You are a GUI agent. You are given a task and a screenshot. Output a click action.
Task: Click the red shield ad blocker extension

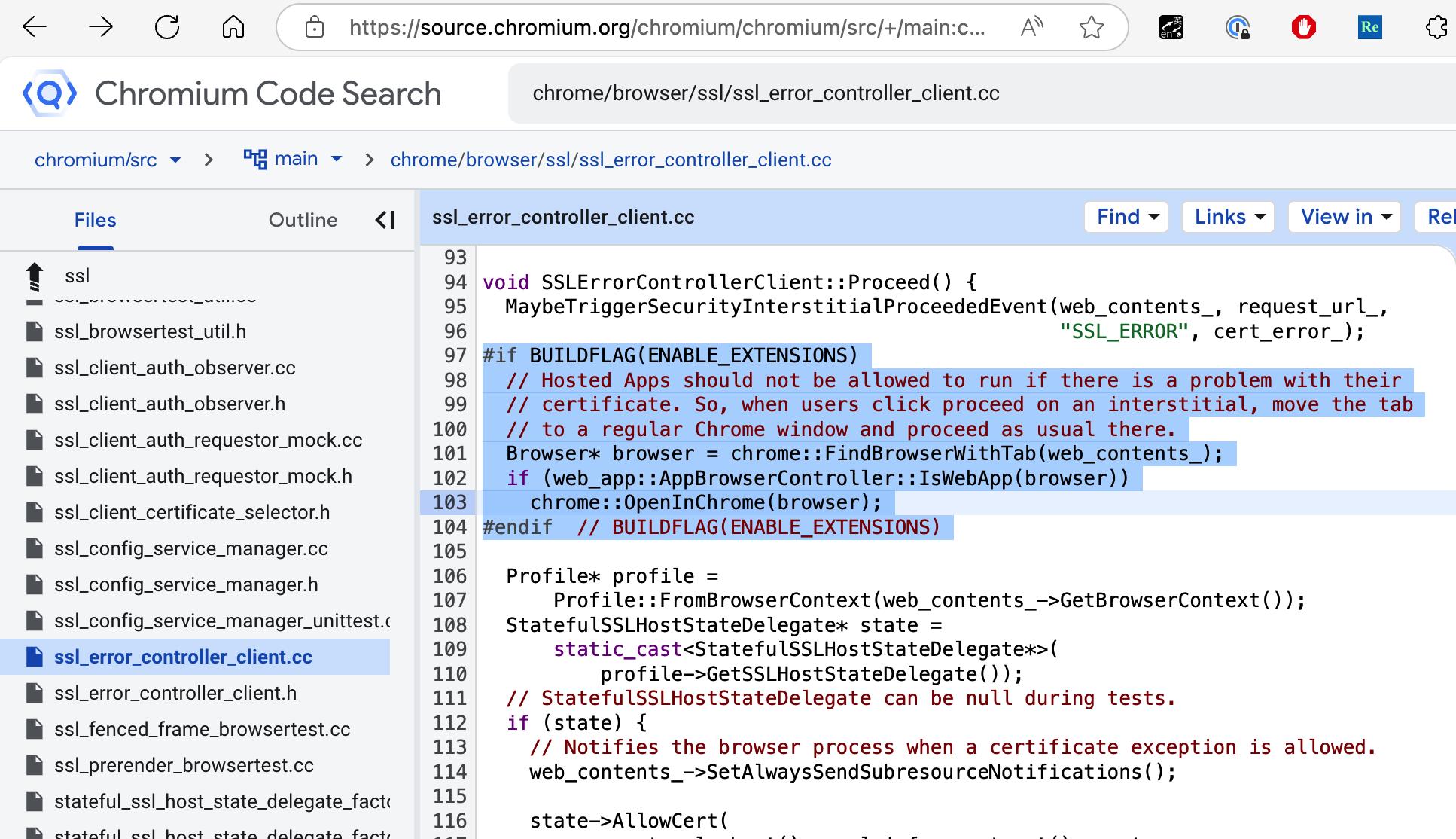point(1303,28)
